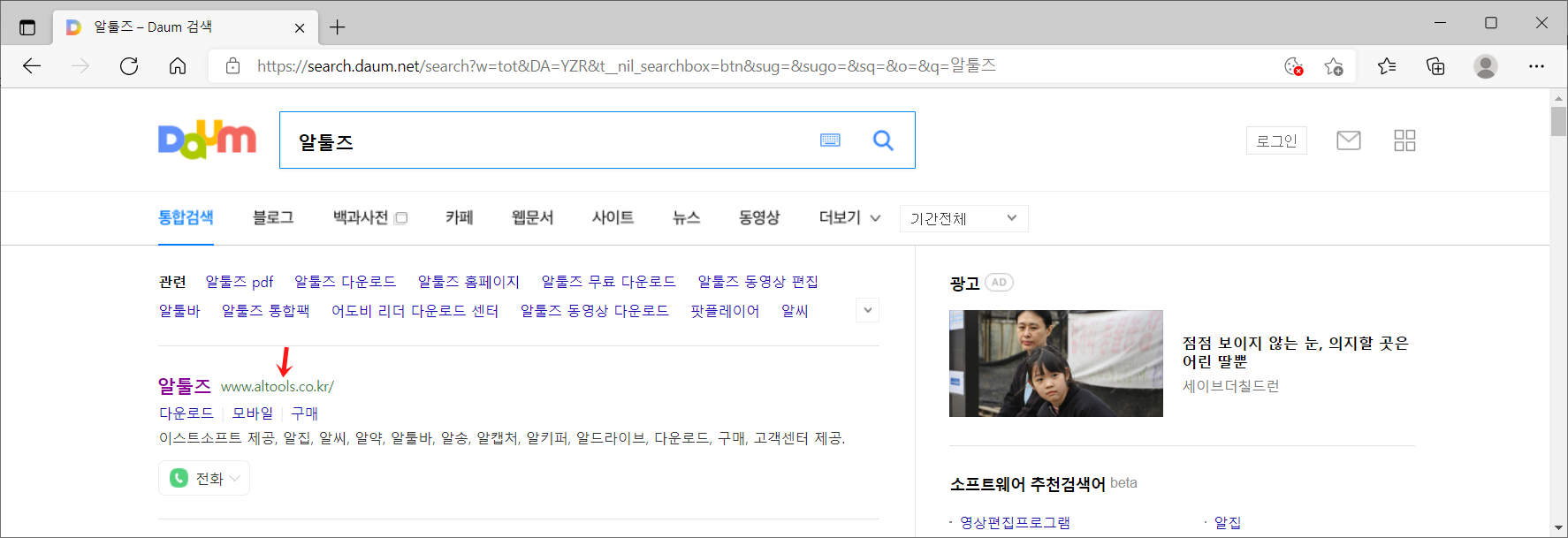Open the 웹문서 tab
This screenshot has width=1568, height=538.
pyautogui.click(x=532, y=217)
